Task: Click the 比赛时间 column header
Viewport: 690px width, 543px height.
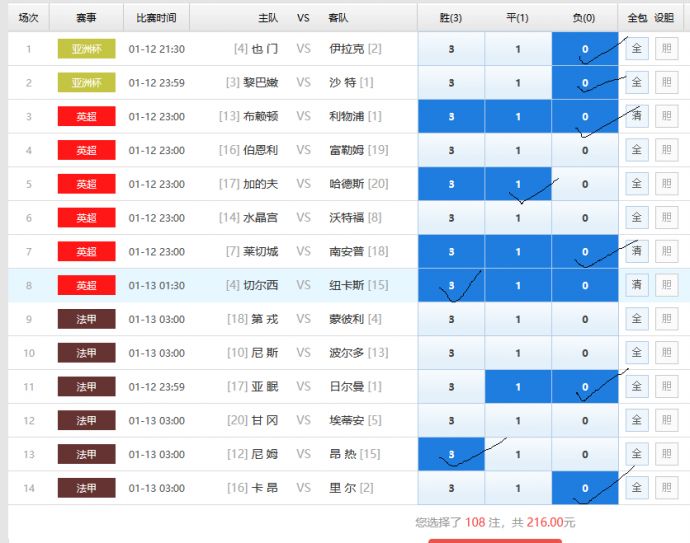Action: pyautogui.click(x=156, y=18)
